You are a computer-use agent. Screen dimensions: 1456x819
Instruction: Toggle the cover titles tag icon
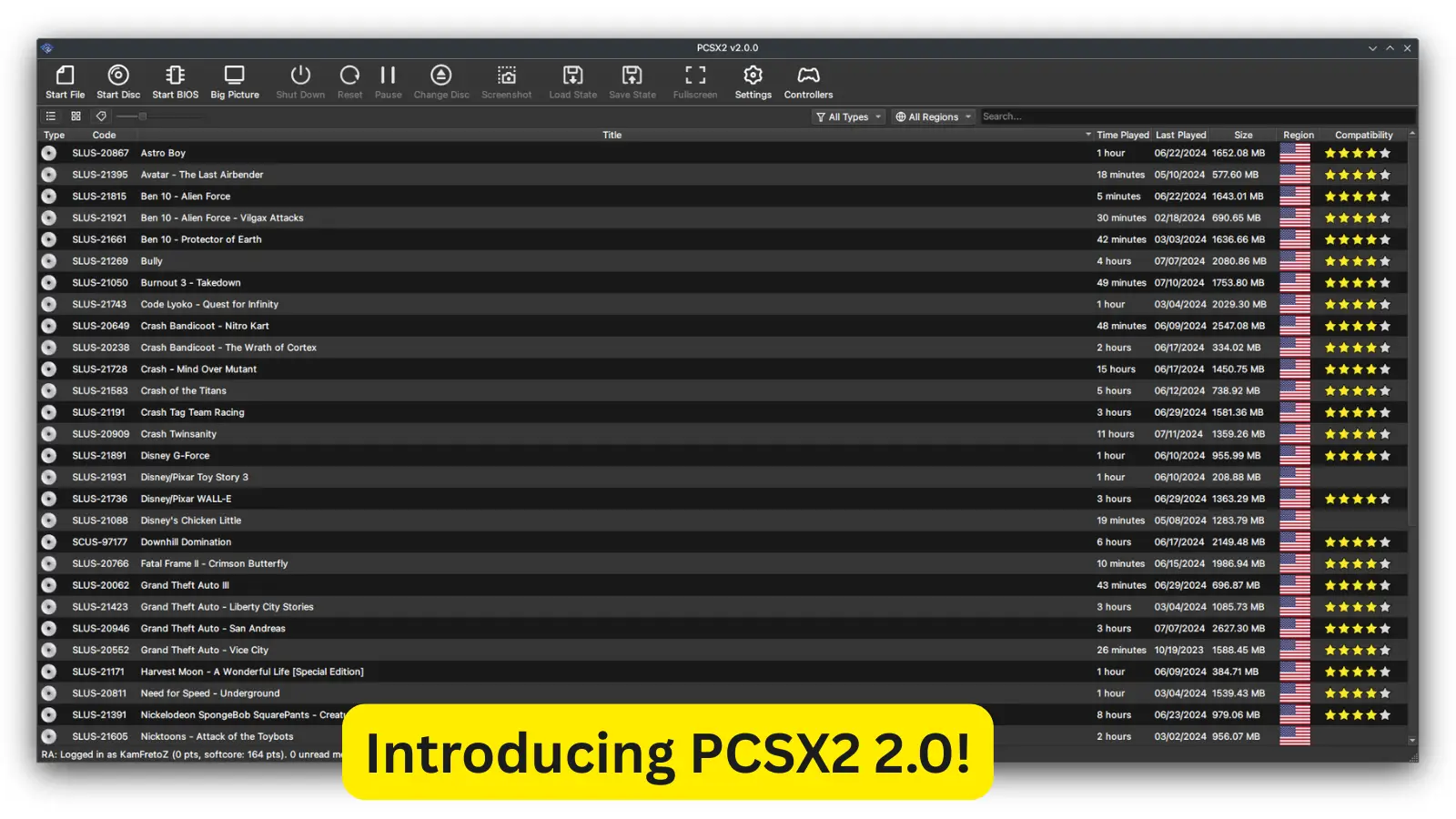[x=101, y=116]
